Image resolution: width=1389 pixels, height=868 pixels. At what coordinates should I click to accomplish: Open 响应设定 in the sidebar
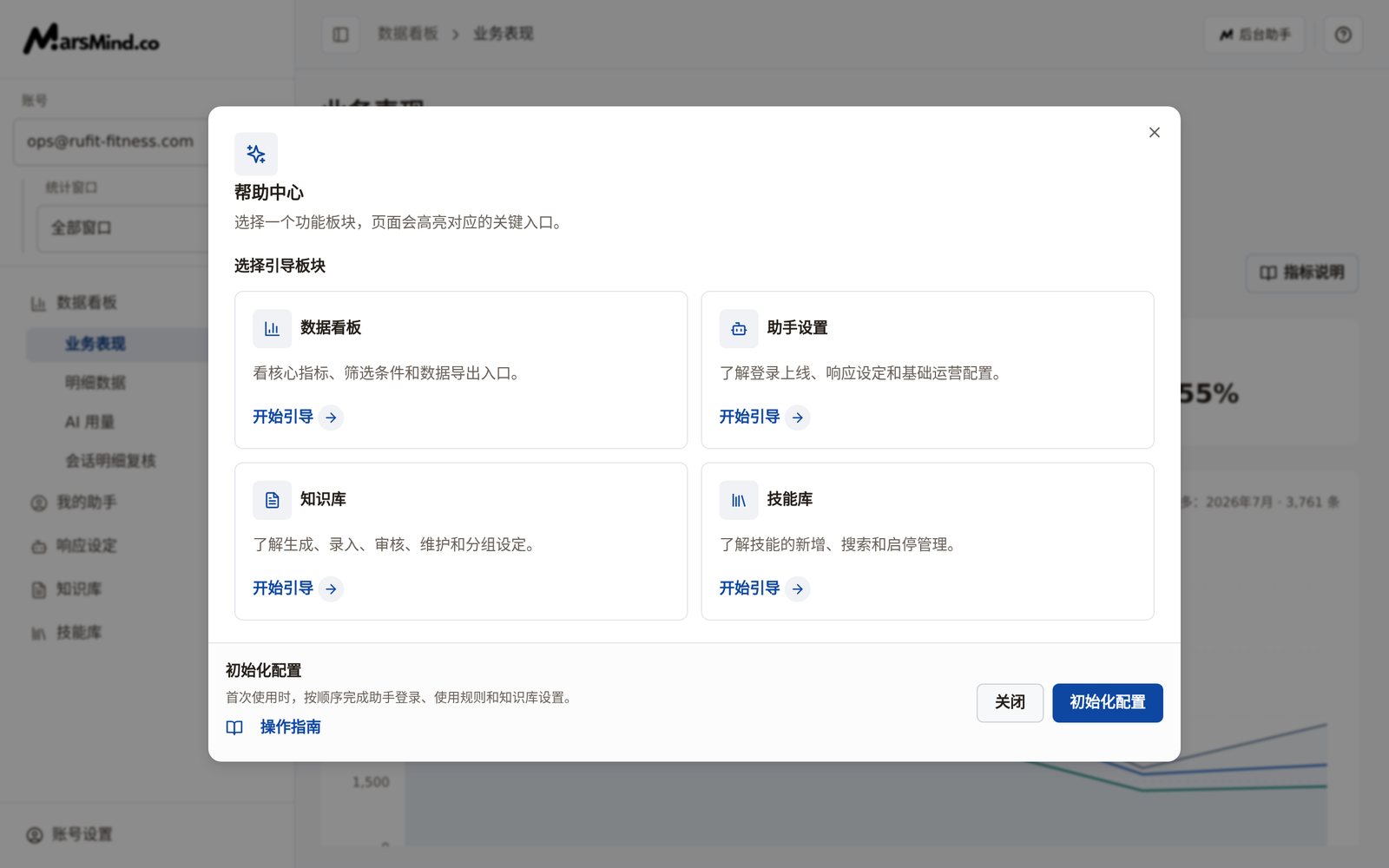tap(86, 546)
